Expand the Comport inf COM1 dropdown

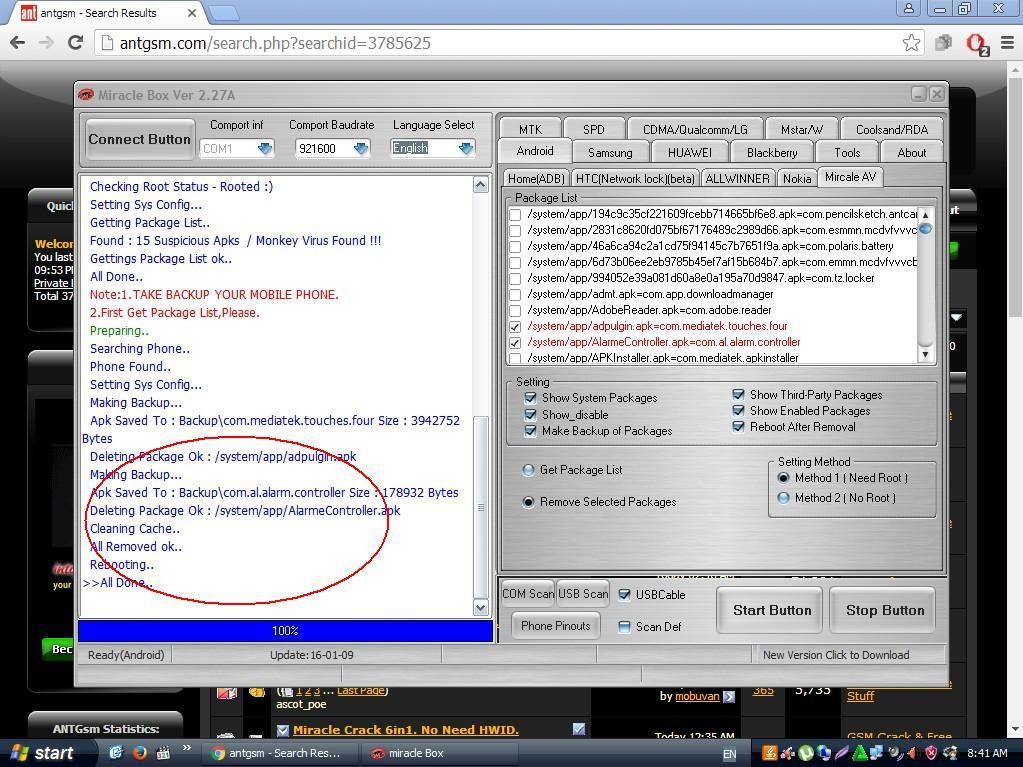(264, 148)
